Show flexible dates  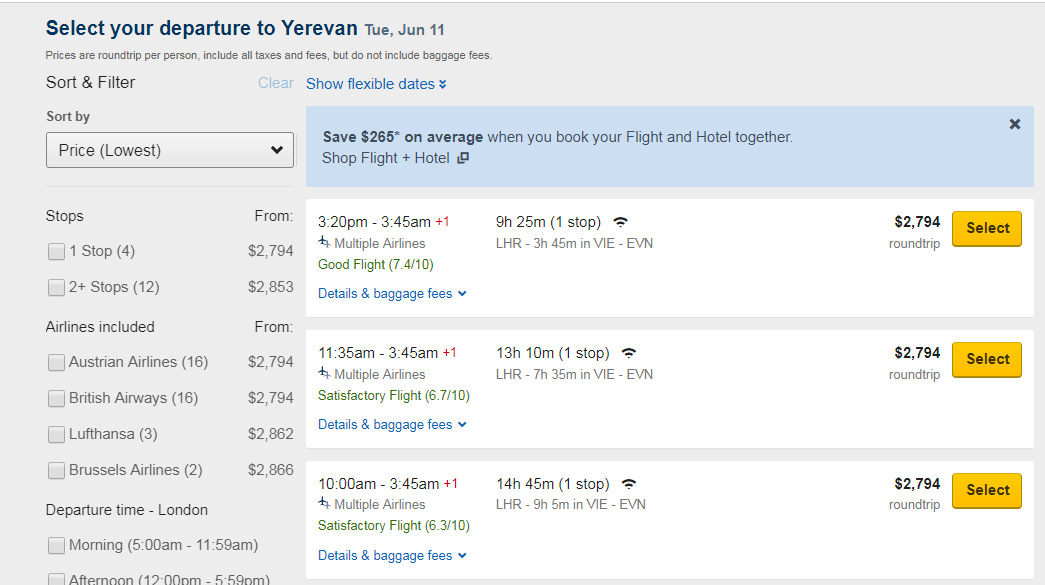pos(376,84)
